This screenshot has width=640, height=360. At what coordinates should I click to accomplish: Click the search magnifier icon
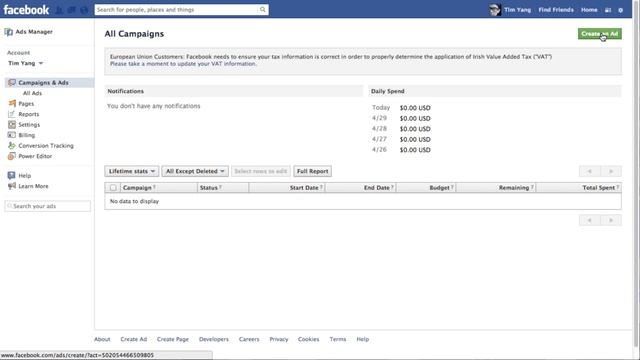point(263,9)
